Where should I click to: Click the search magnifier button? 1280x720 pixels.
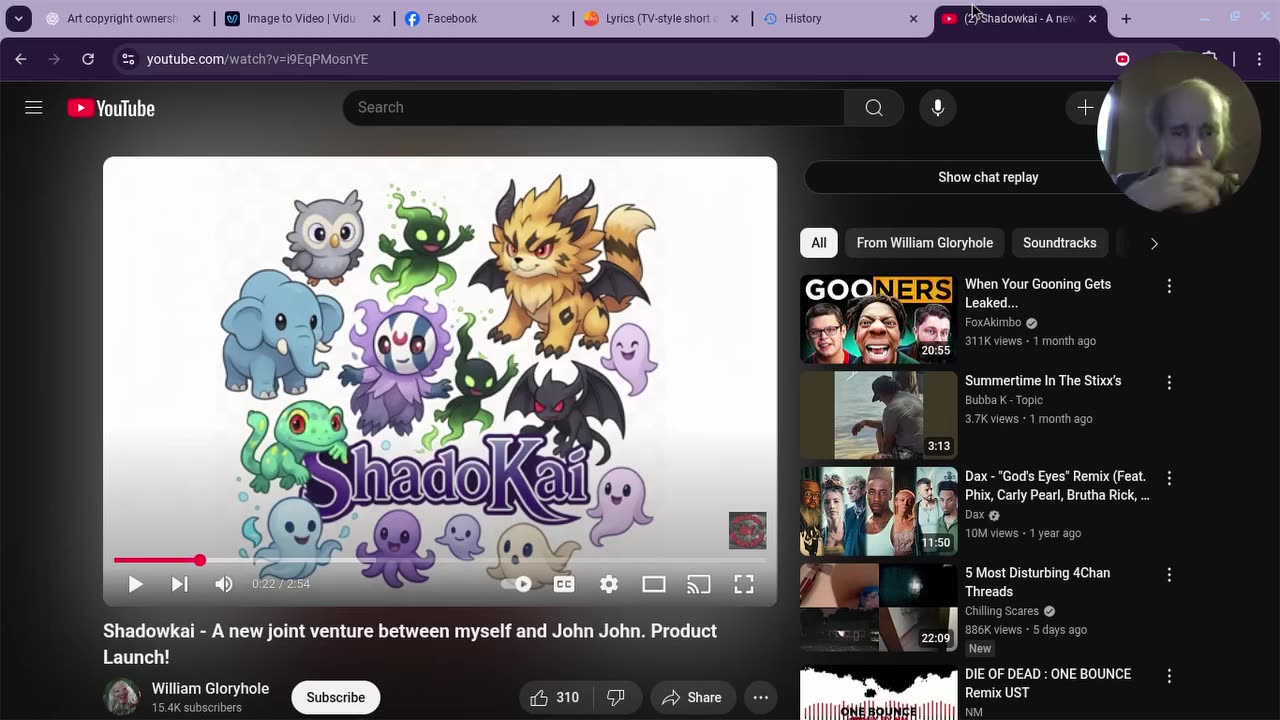pos(874,108)
